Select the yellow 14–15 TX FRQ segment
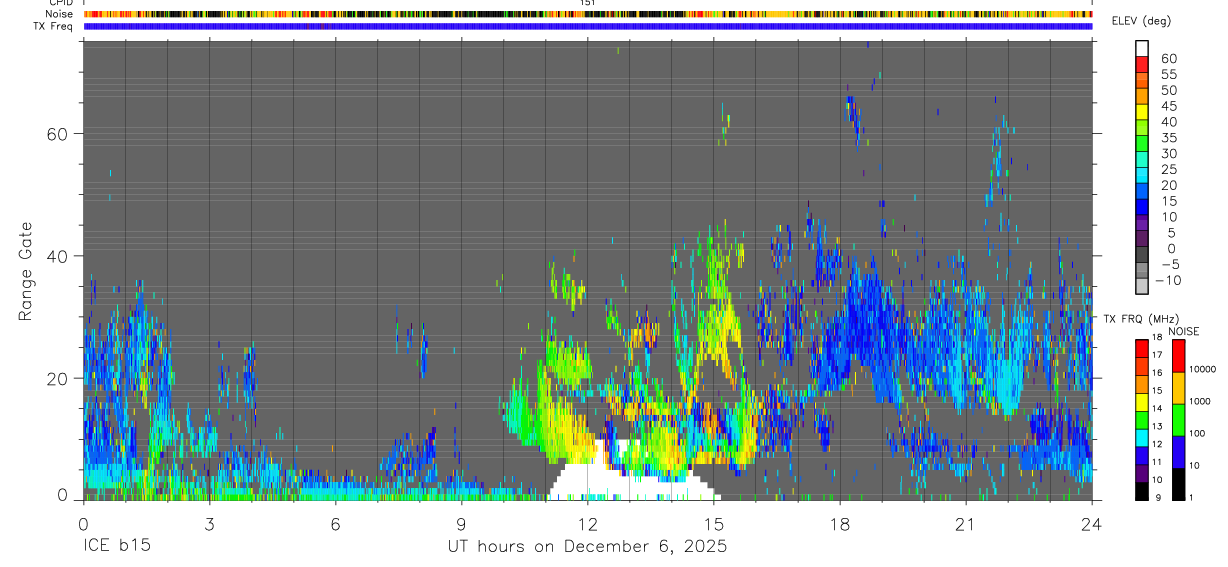Viewport: 1228px width, 567px height. click(x=1142, y=400)
